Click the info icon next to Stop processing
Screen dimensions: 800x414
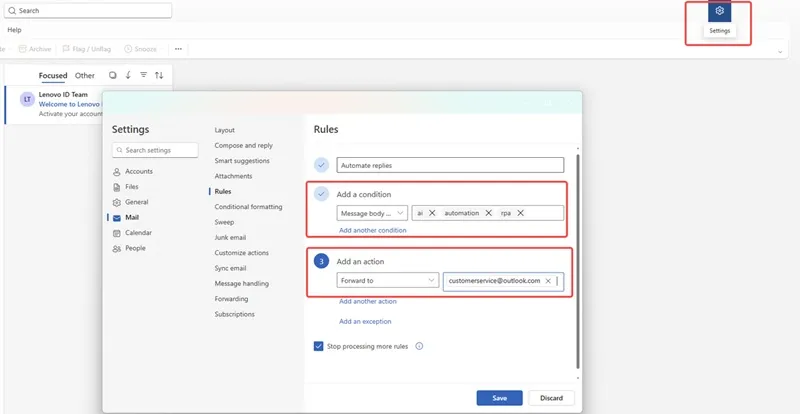[419, 346]
